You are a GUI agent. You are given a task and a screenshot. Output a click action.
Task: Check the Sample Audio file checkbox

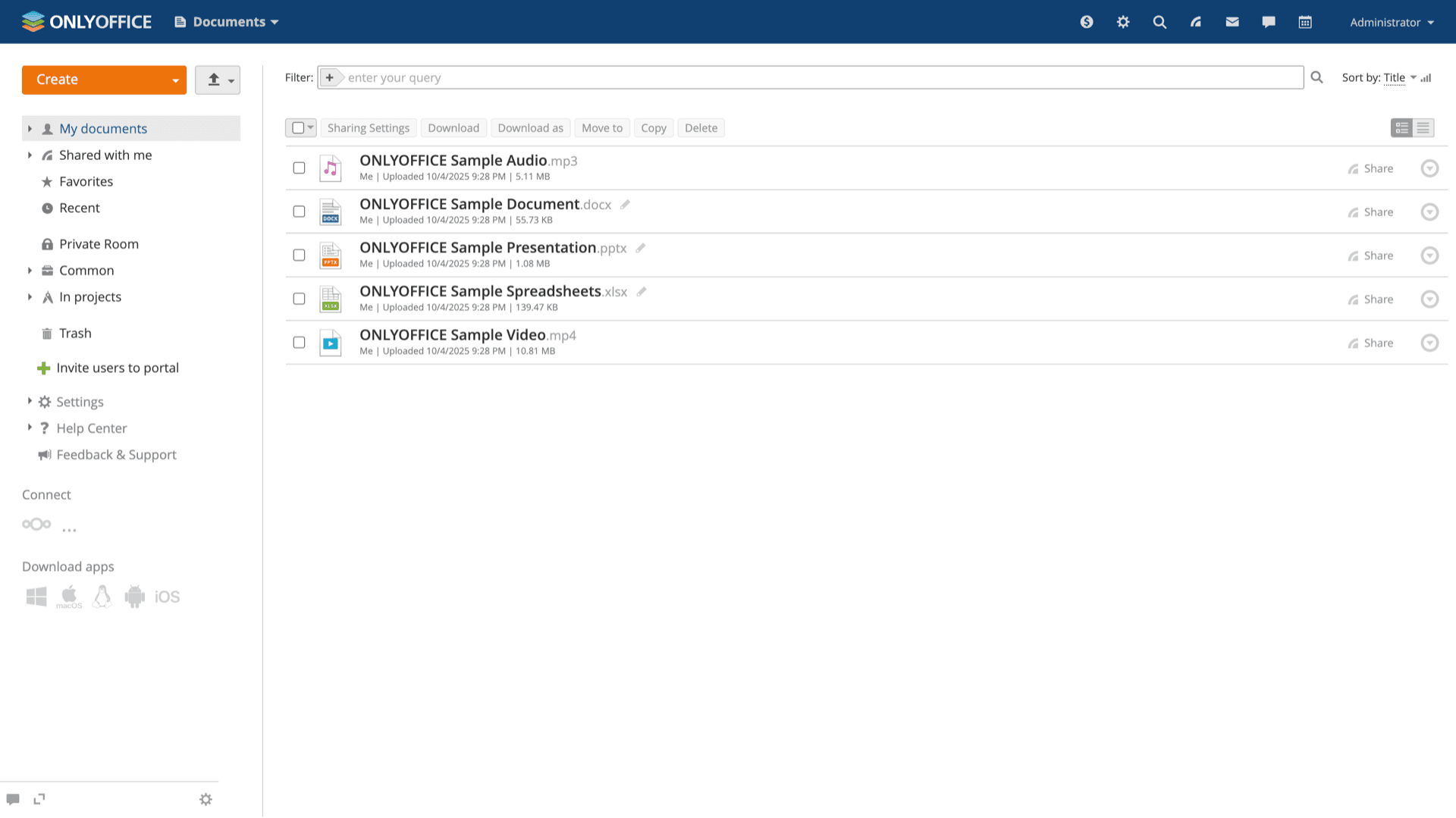[300, 168]
